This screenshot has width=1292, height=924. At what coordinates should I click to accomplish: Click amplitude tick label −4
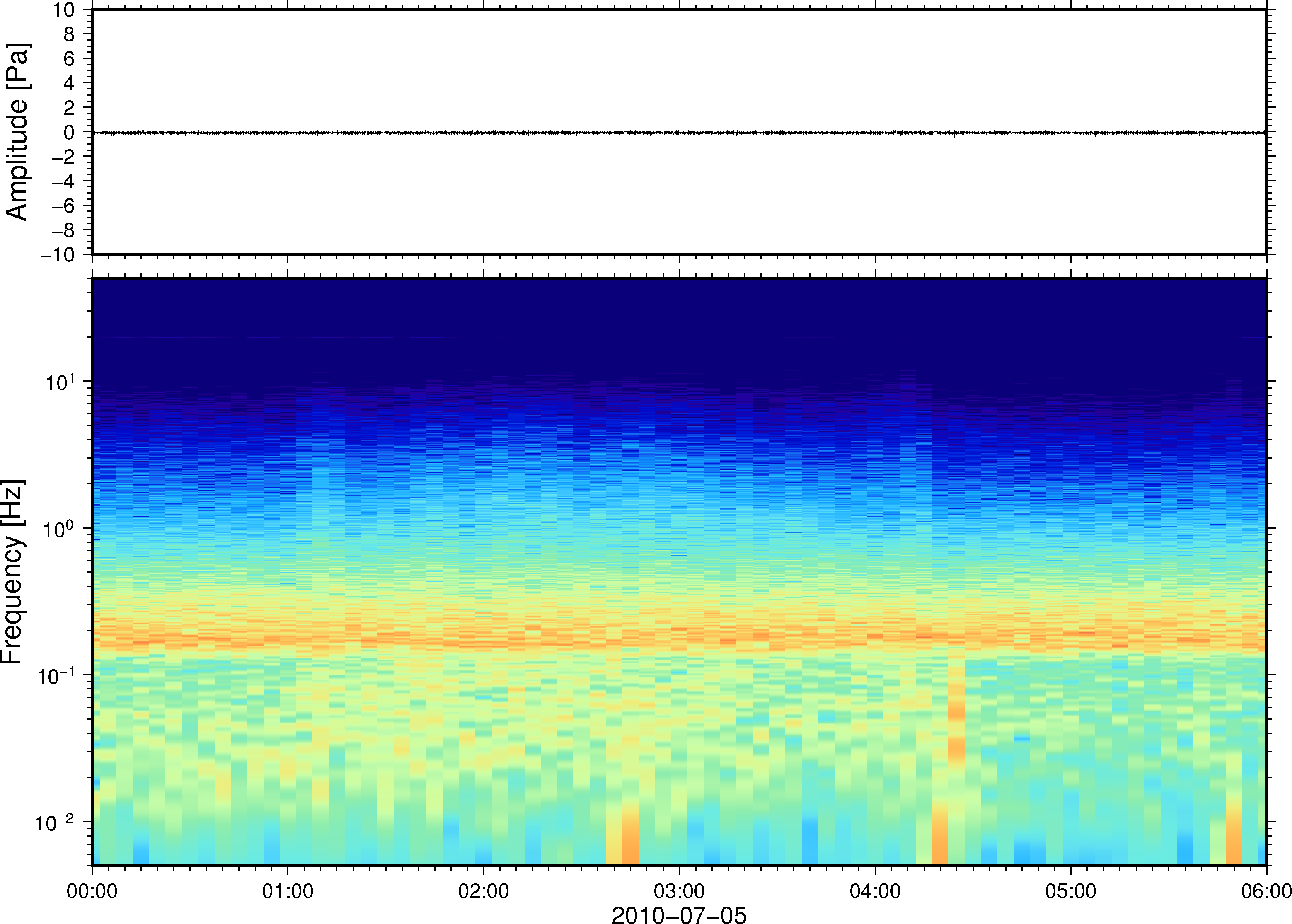point(63,181)
